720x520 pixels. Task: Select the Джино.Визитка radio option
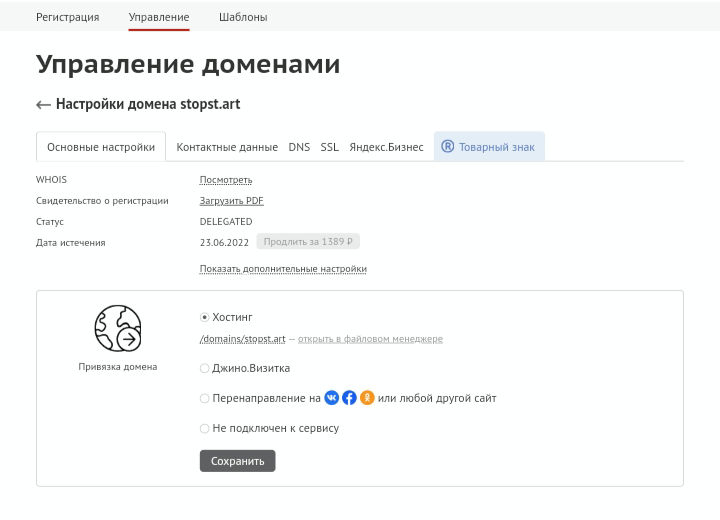click(x=205, y=368)
